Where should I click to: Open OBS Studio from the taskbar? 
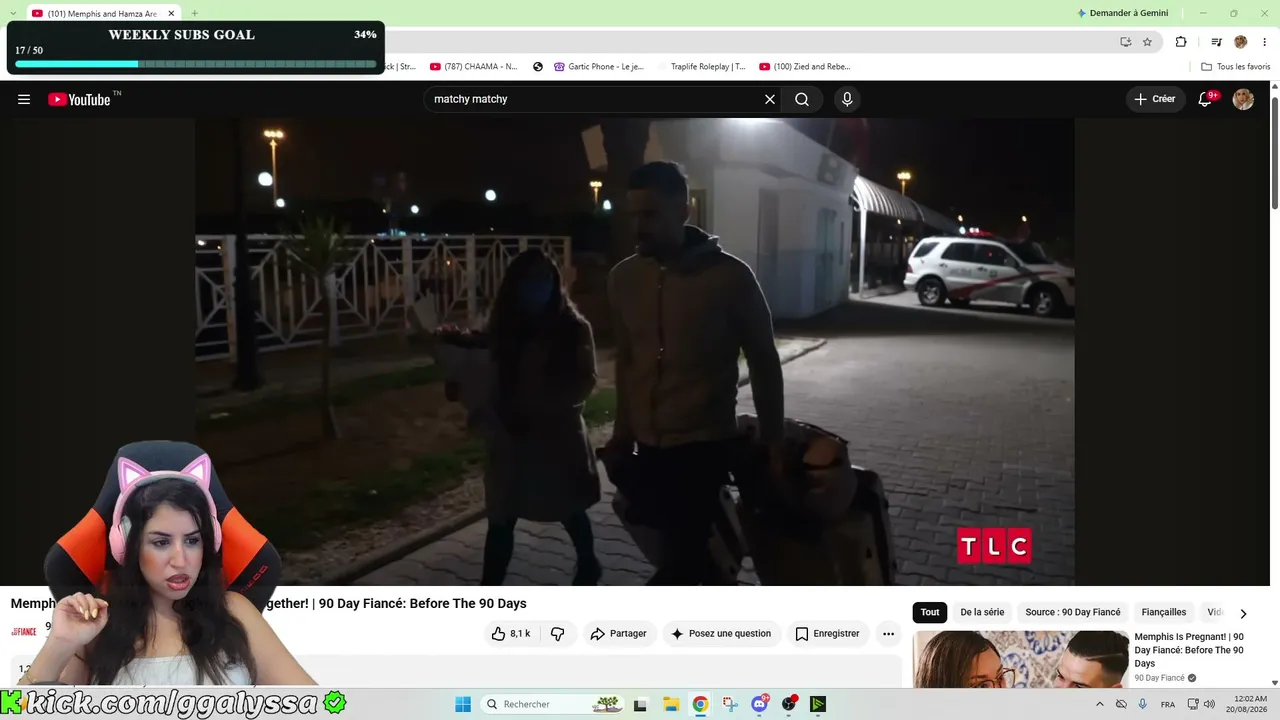pos(789,704)
